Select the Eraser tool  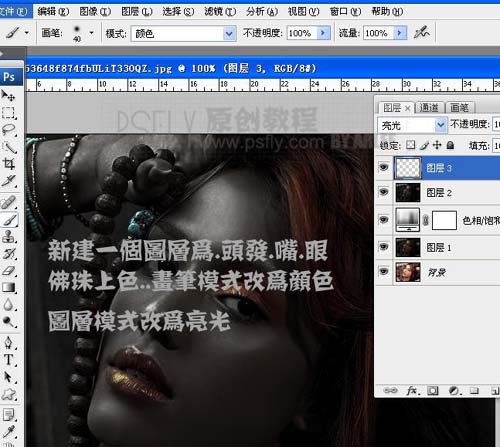[x=9, y=271]
